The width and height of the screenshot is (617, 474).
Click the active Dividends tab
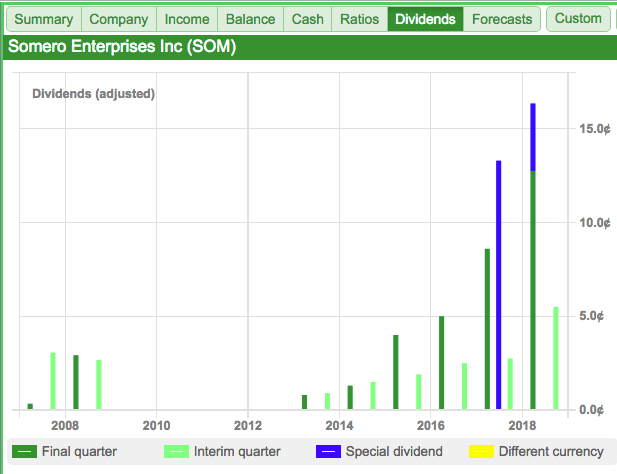(425, 19)
